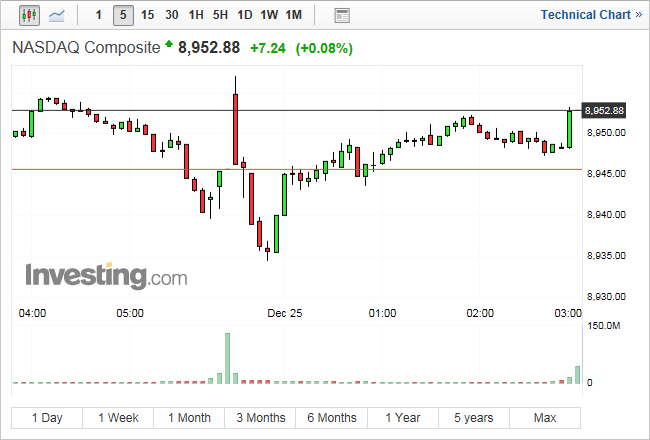Show the 5 years range
650x440 pixels.
click(474, 418)
